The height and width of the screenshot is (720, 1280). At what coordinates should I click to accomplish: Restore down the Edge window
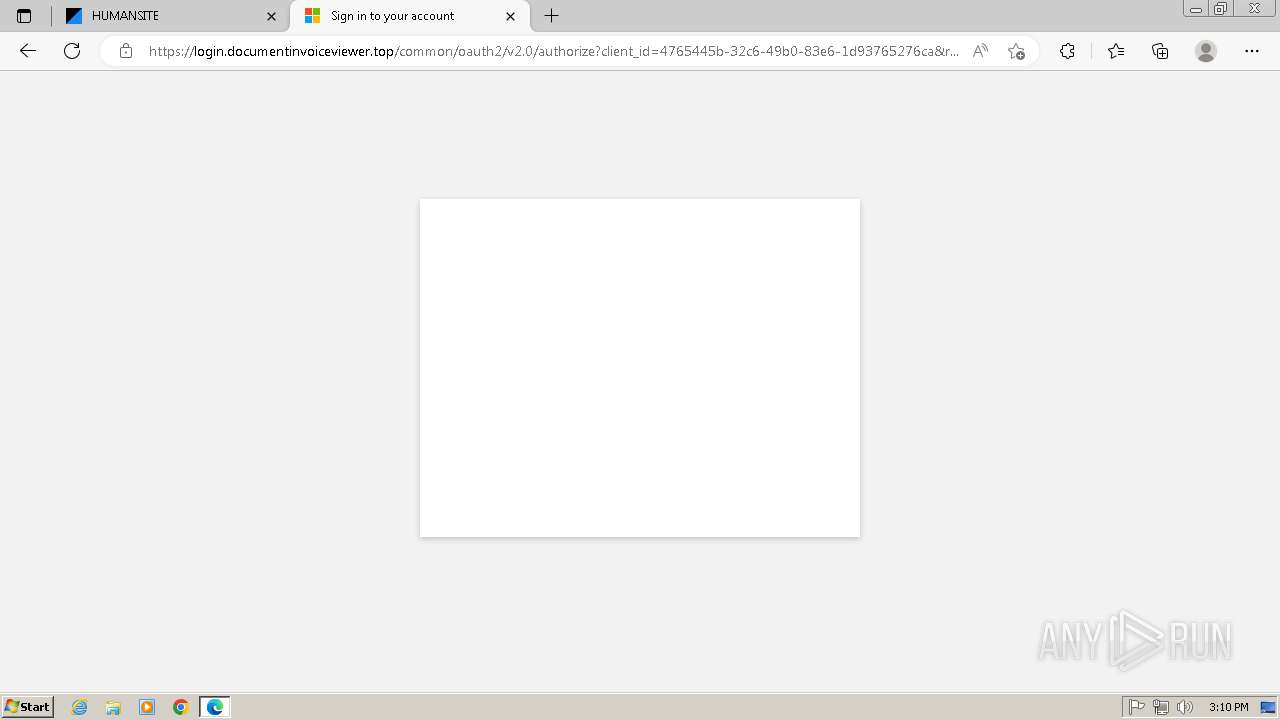tap(1221, 9)
